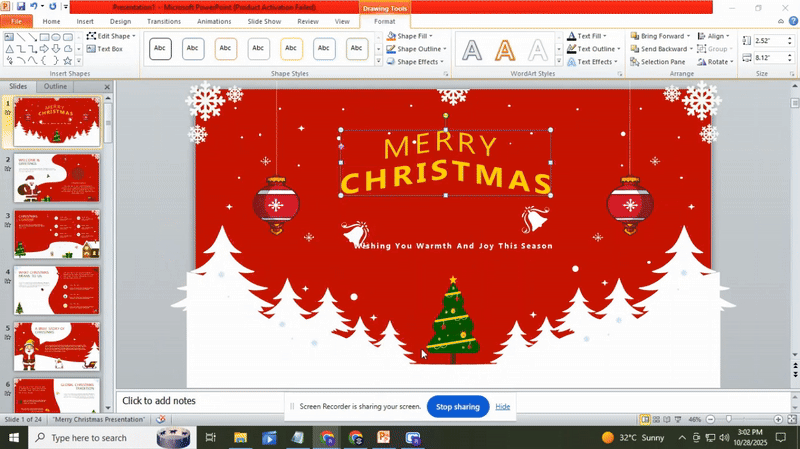
Task: Click the Hide link on the sharing bar
Action: coord(502,407)
